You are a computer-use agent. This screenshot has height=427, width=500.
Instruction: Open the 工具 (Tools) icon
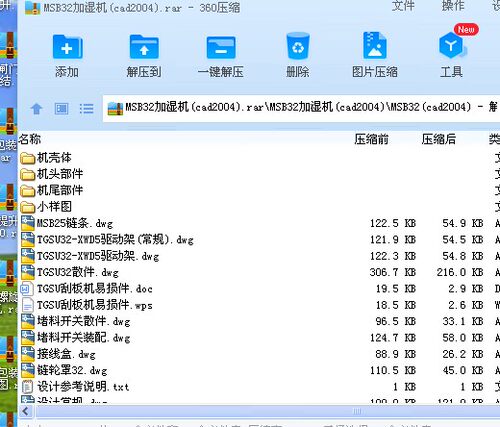[x=452, y=46]
